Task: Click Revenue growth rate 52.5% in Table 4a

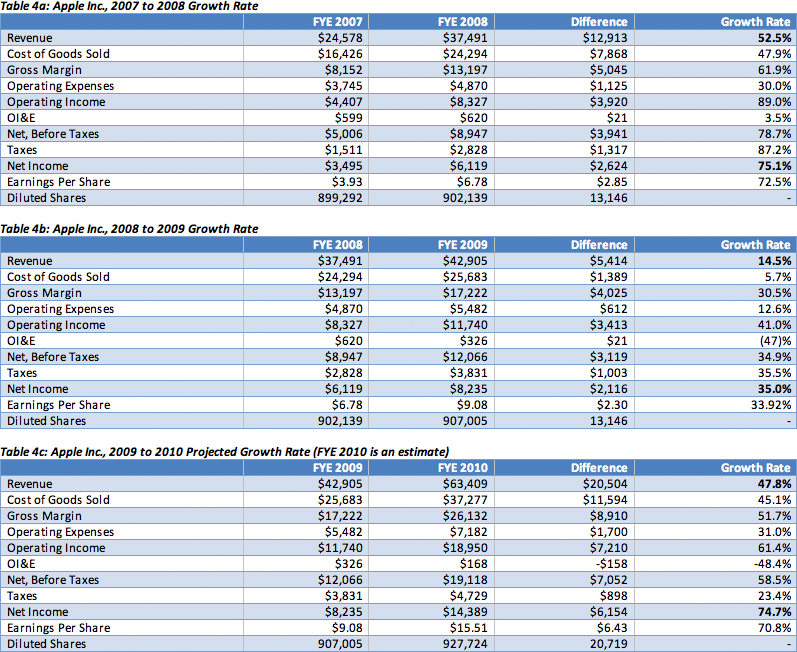Action: (774, 38)
